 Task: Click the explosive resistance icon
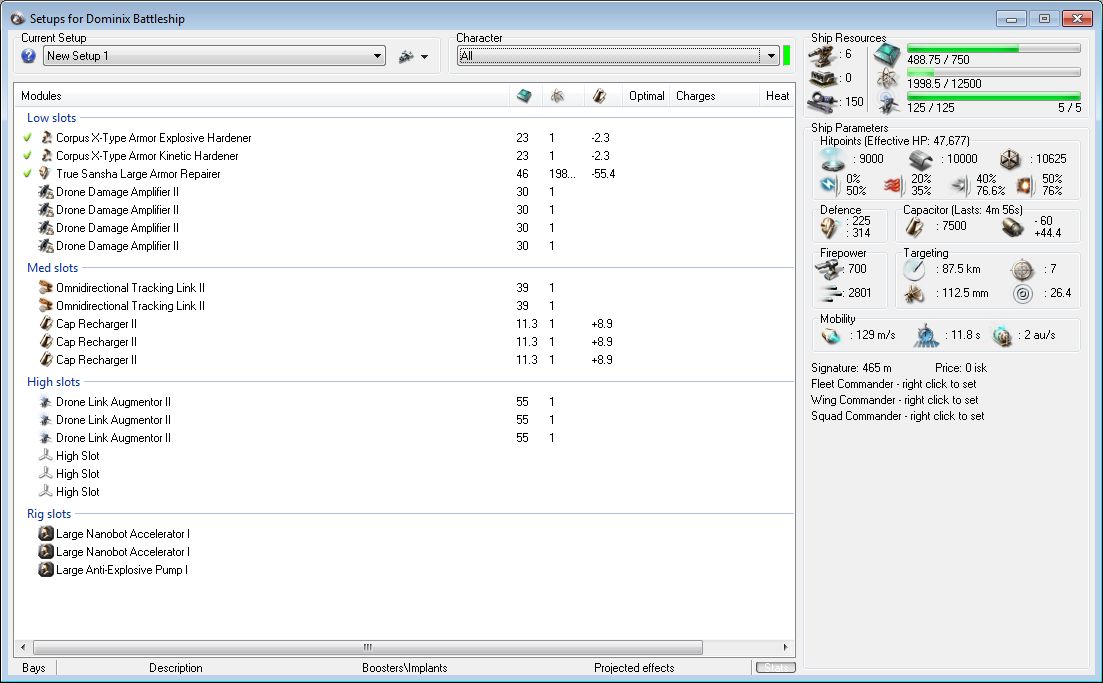click(1025, 185)
